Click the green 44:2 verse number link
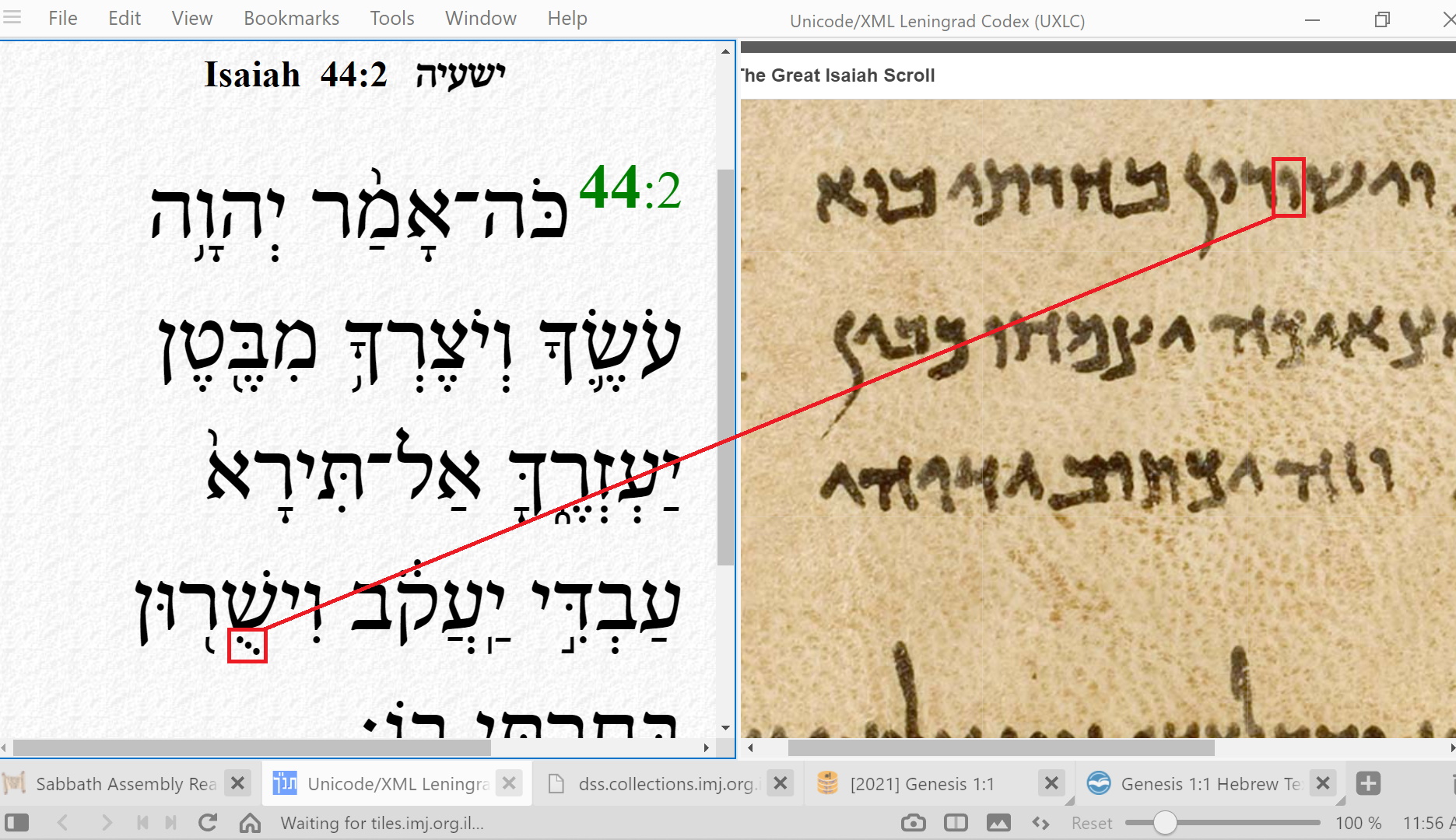Screen dimensions: 1456x840 point(630,188)
